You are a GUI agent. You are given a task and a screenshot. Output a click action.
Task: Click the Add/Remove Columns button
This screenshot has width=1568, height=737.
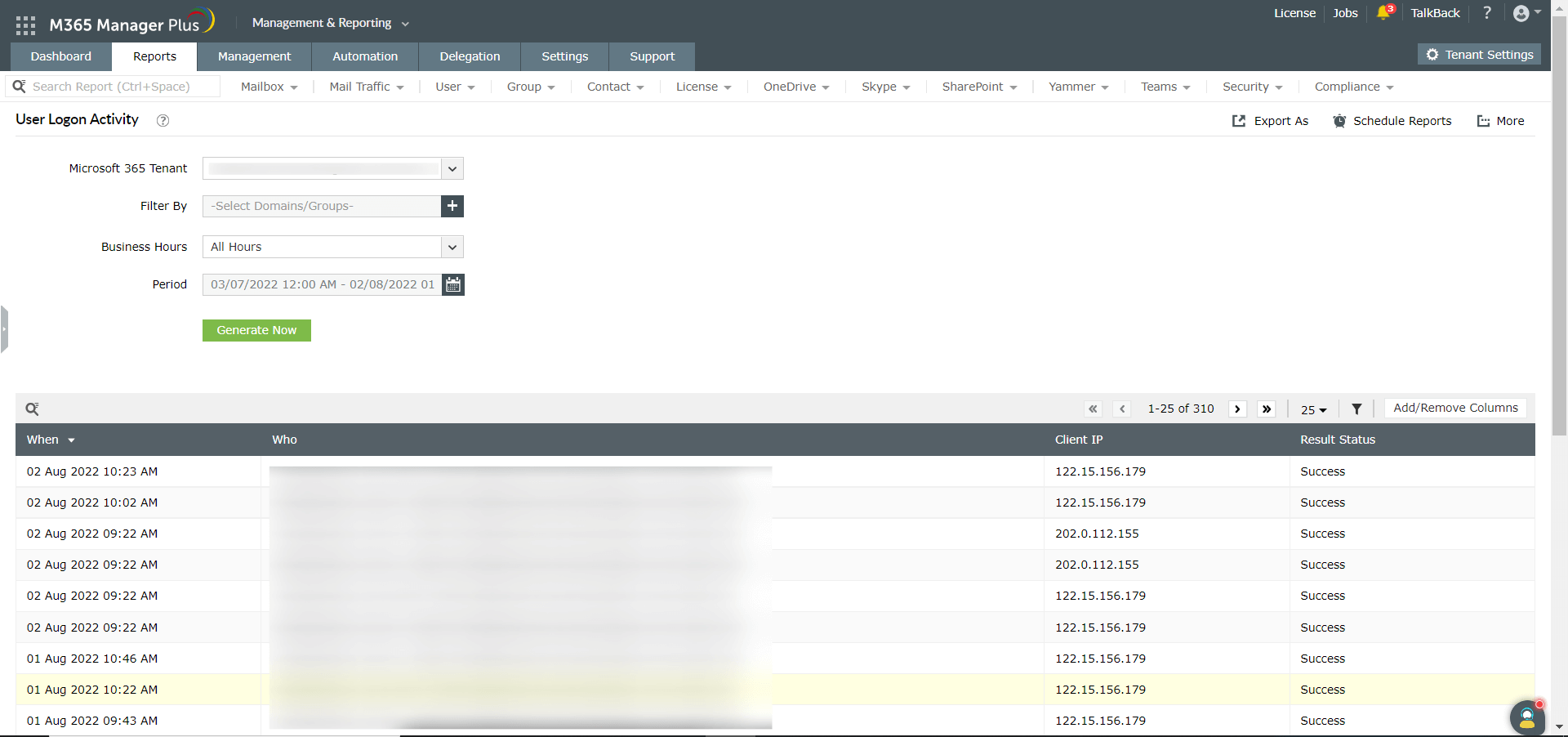(x=1455, y=408)
